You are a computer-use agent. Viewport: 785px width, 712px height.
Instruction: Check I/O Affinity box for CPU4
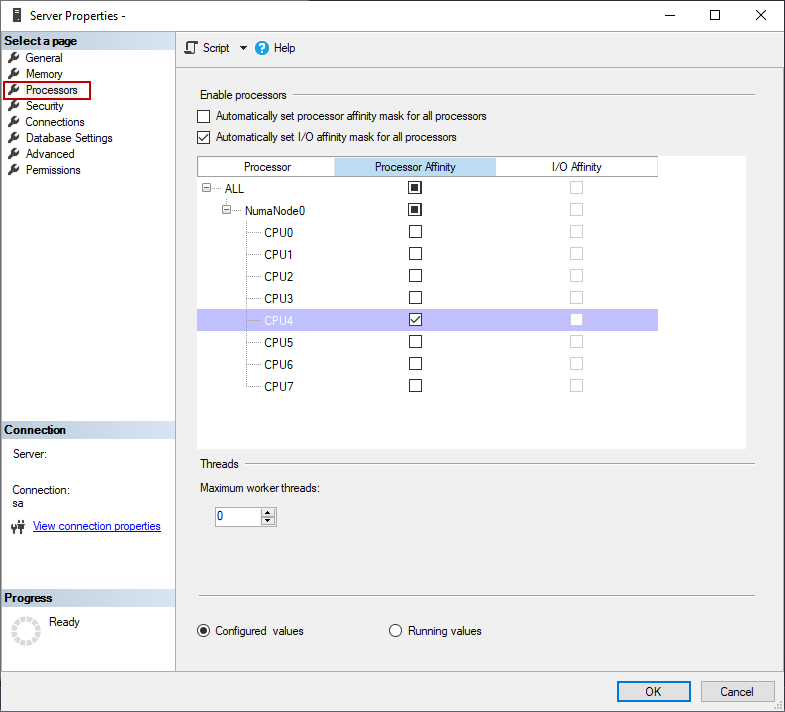tap(576, 320)
